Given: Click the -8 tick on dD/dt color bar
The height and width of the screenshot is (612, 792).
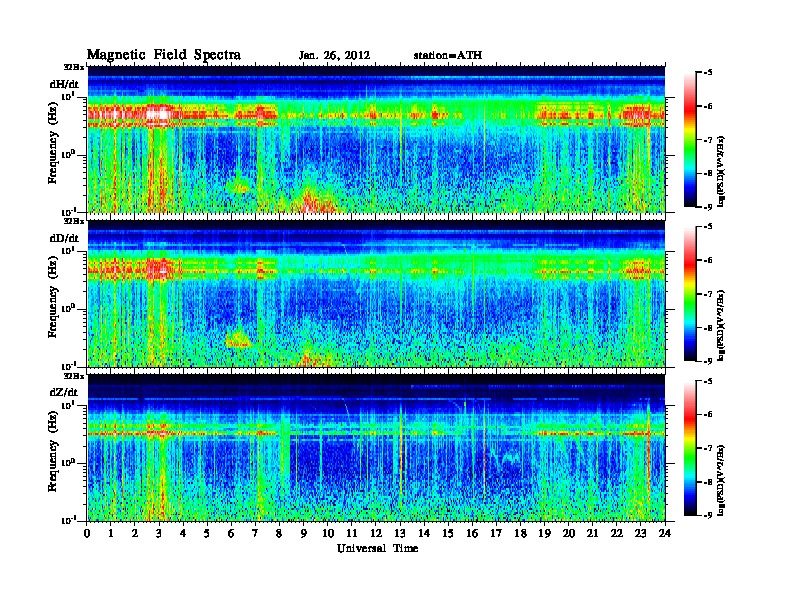Looking at the screenshot, I should [x=708, y=328].
